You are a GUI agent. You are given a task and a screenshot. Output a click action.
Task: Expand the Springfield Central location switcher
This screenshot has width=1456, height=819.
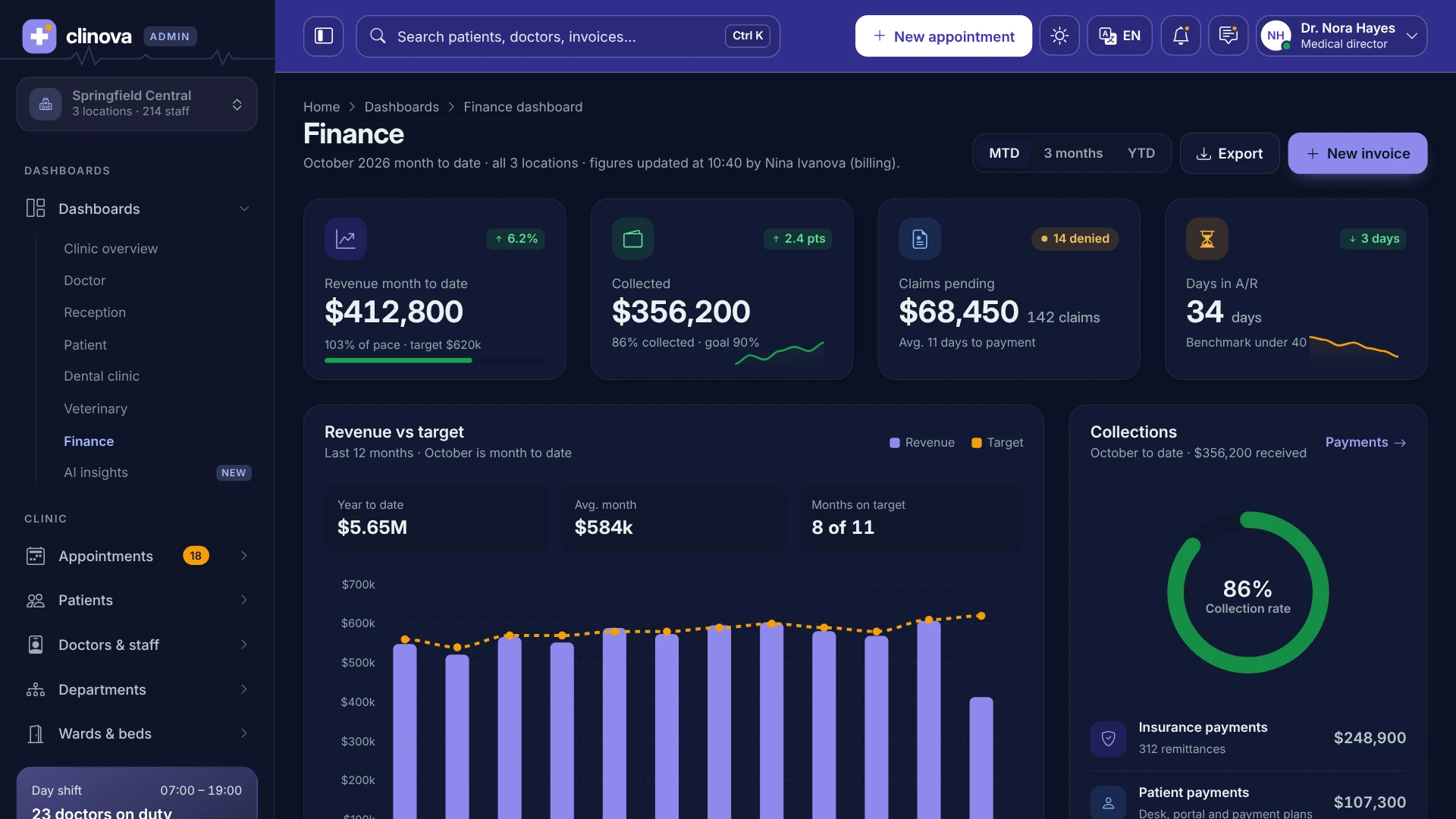137,104
